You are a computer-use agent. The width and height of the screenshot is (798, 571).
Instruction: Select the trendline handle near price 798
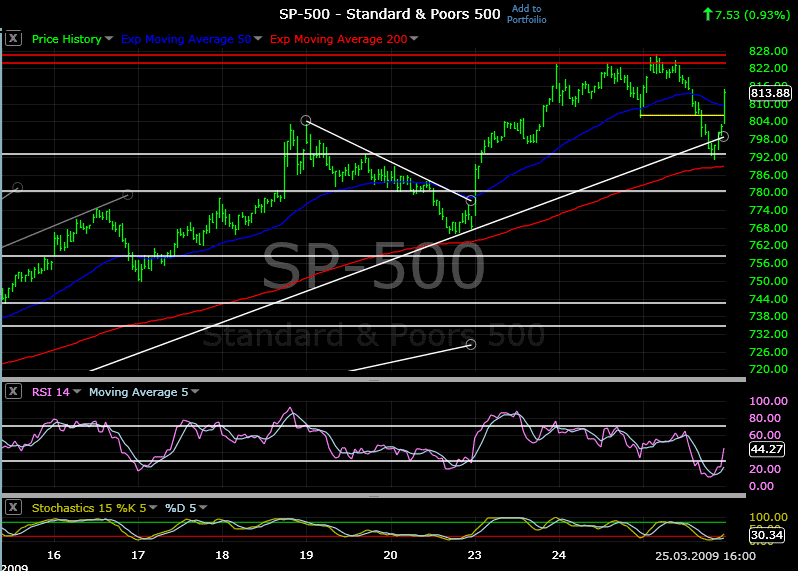pyautogui.click(x=724, y=136)
